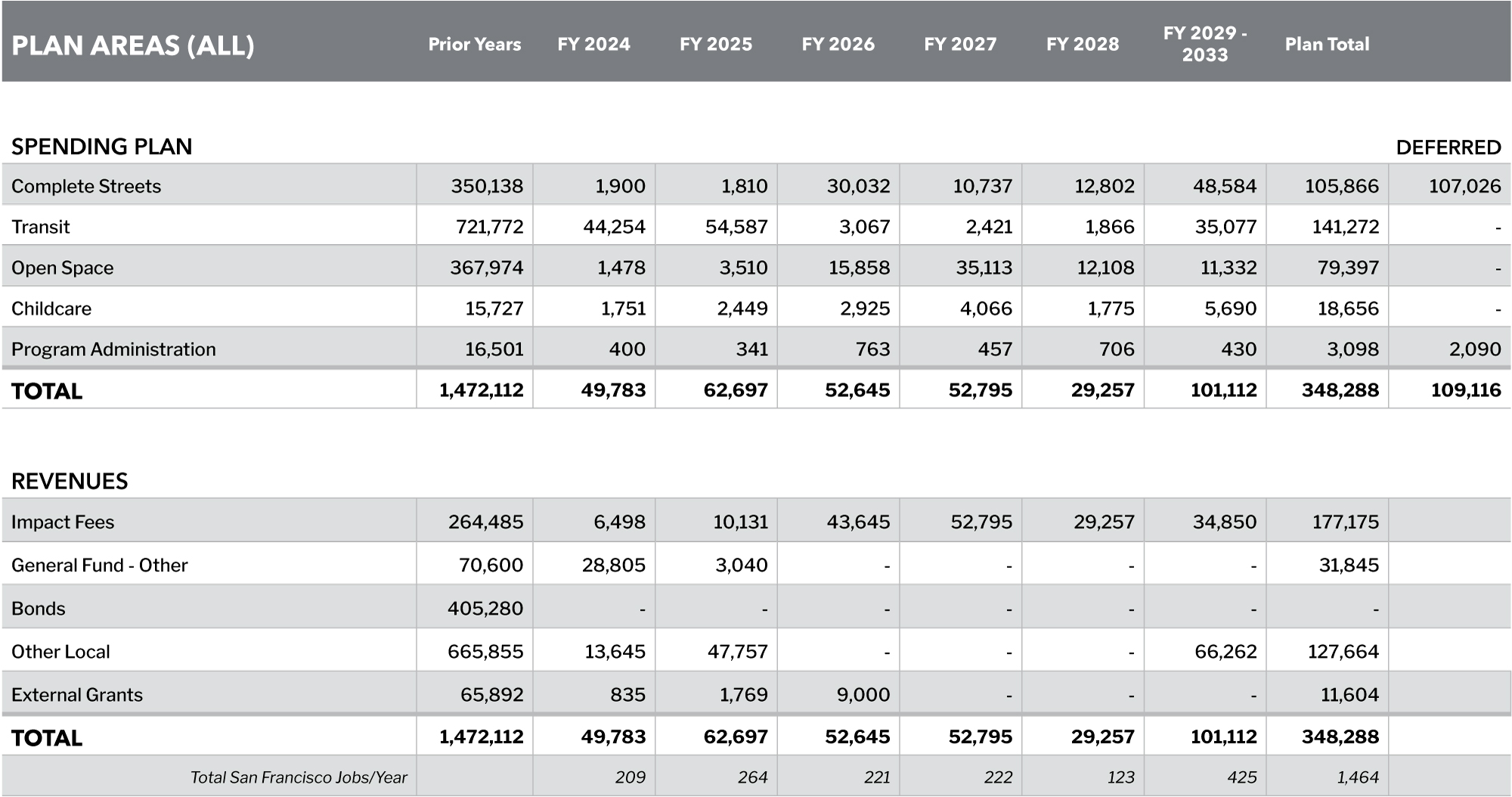1512x797 pixels.
Task: Select the Childcare row label
Action: pos(51,309)
